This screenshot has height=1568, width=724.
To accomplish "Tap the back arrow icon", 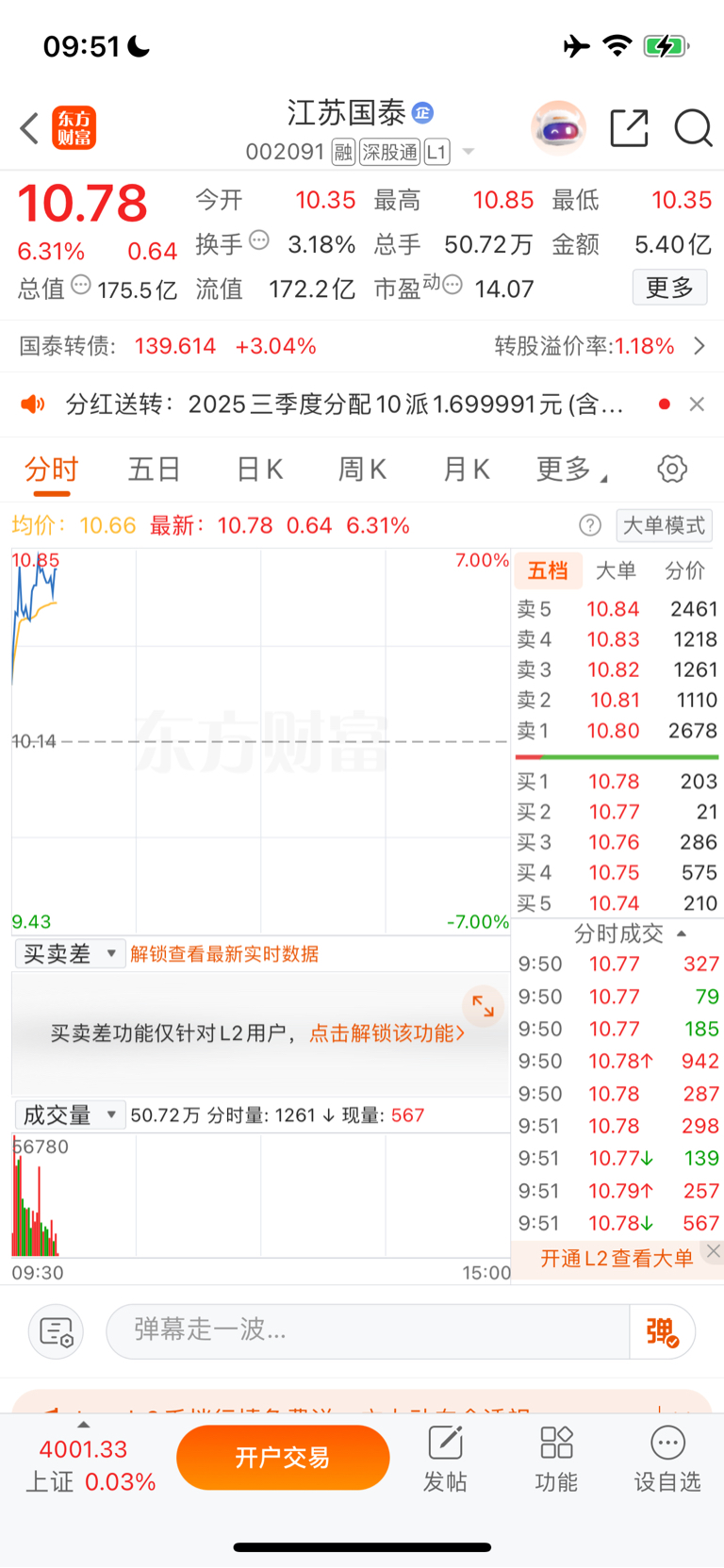I will pyautogui.click(x=29, y=128).
